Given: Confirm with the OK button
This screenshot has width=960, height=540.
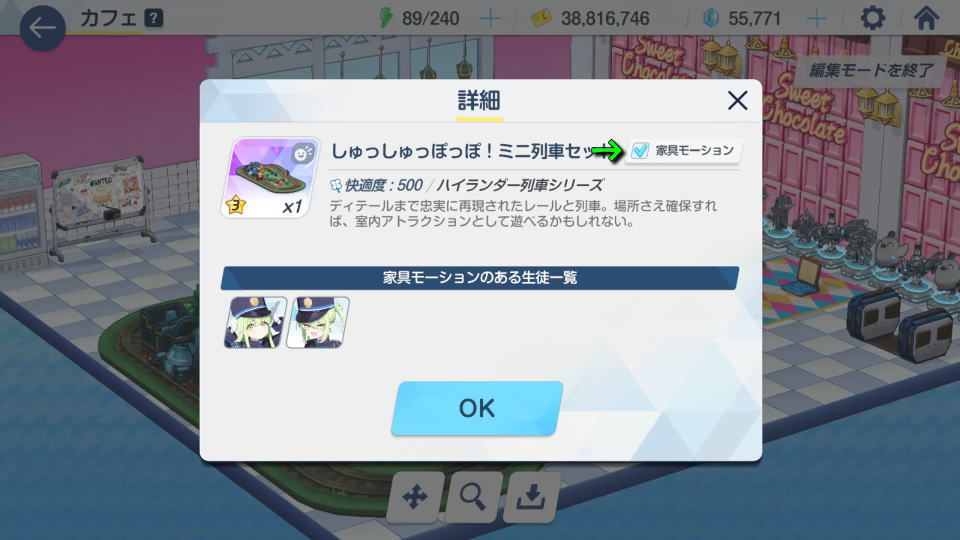Looking at the screenshot, I should [x=477, y=408].
